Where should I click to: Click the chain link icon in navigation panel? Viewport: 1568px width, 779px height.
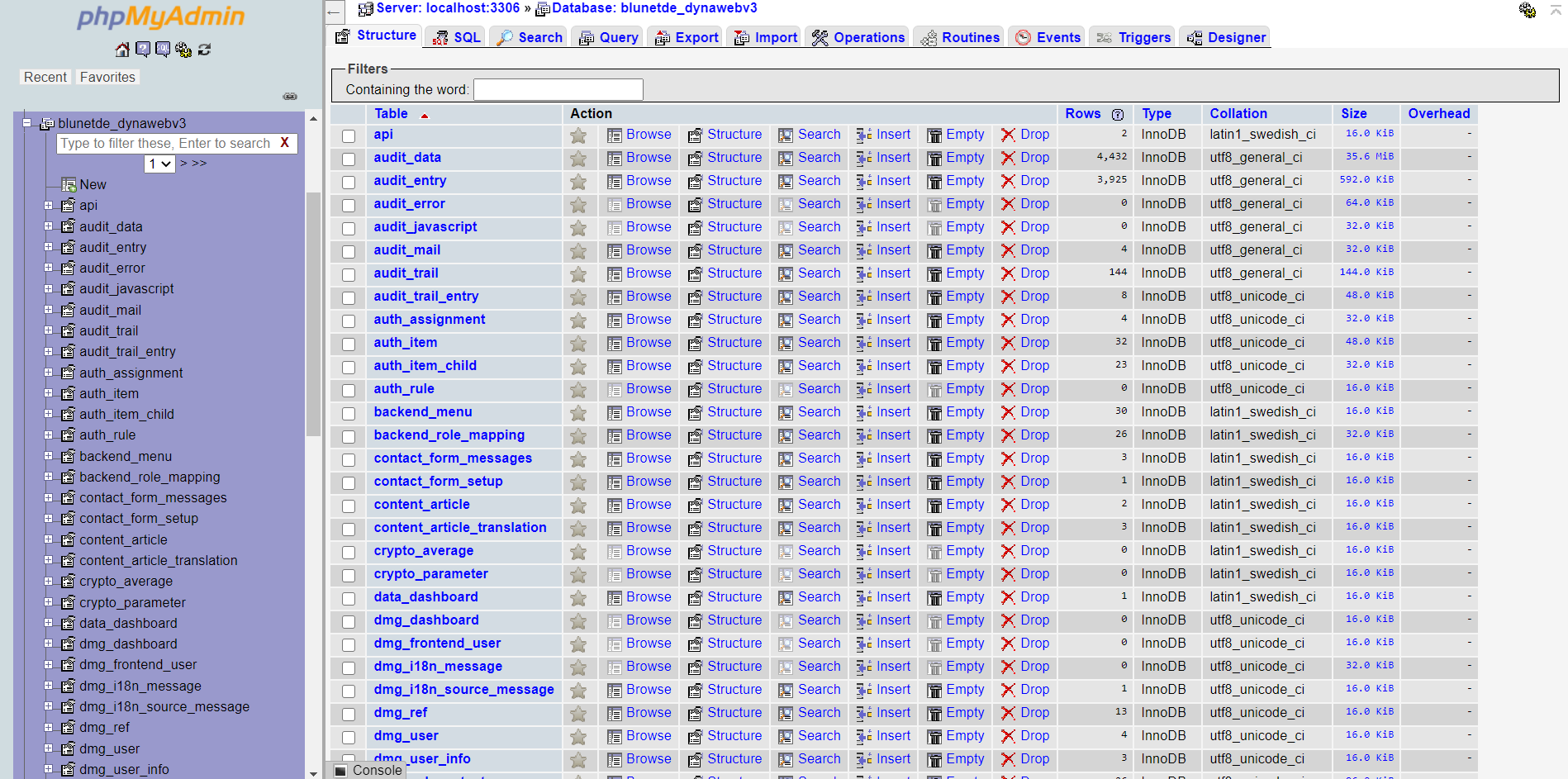pos(290,97)
